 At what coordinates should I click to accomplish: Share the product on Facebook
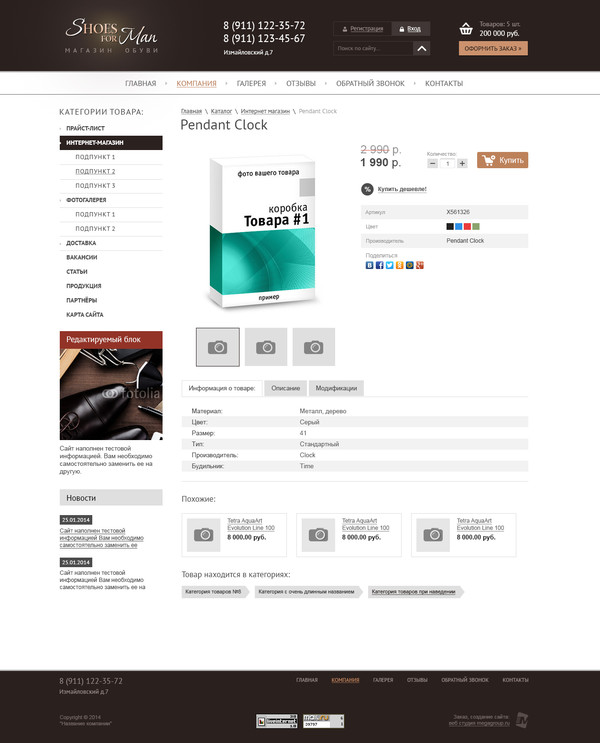point(380,265)
